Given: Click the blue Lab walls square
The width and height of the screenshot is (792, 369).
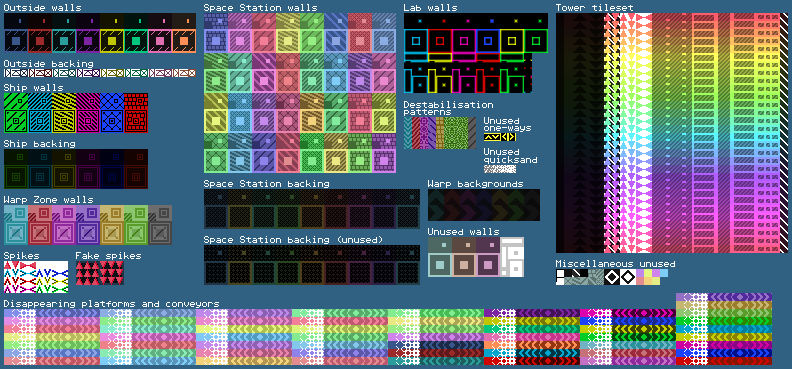Looking at the screenshot, I should coord(488,41).
